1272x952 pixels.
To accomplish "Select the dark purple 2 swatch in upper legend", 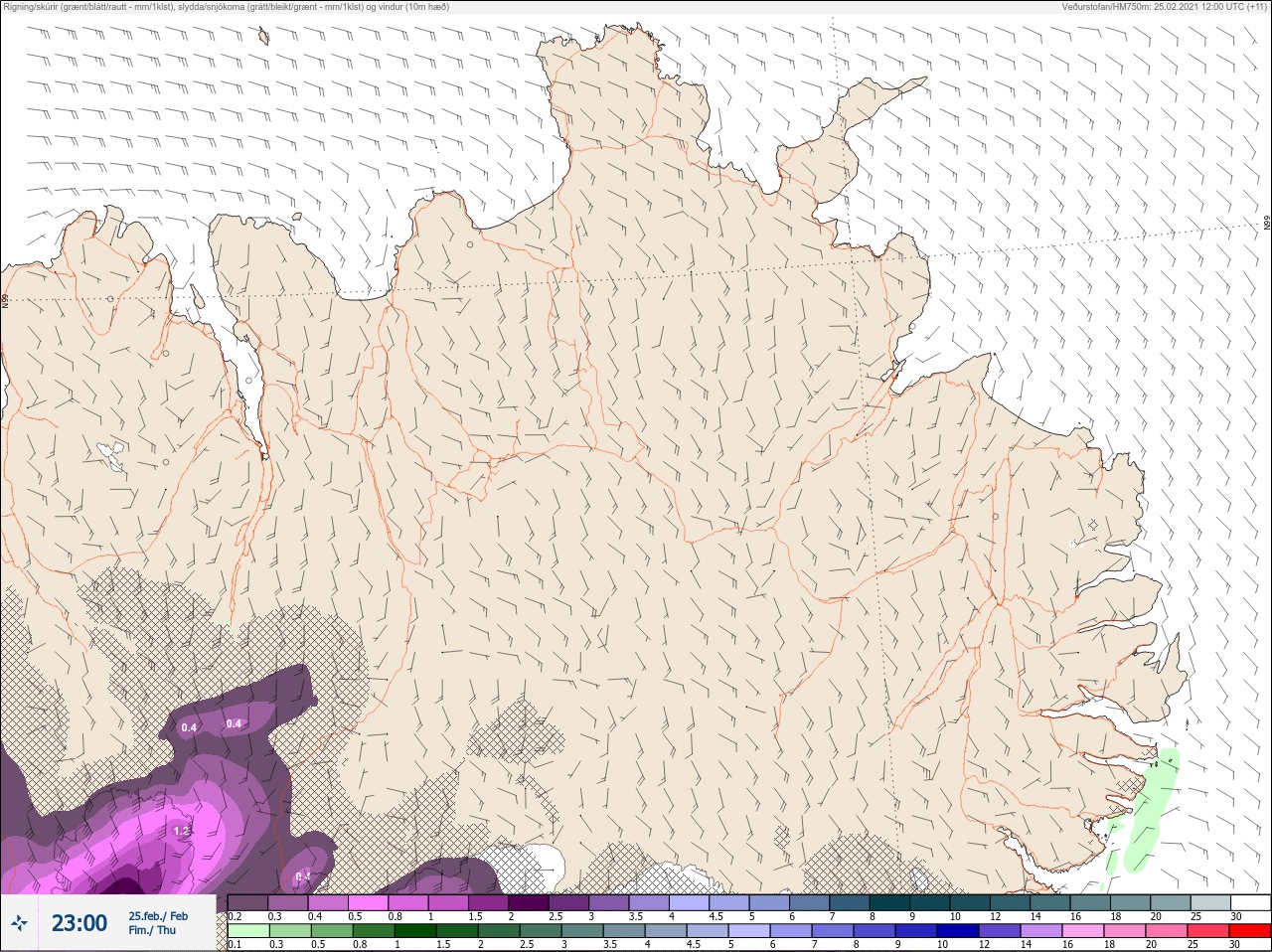I will click(x=530, y=902).
